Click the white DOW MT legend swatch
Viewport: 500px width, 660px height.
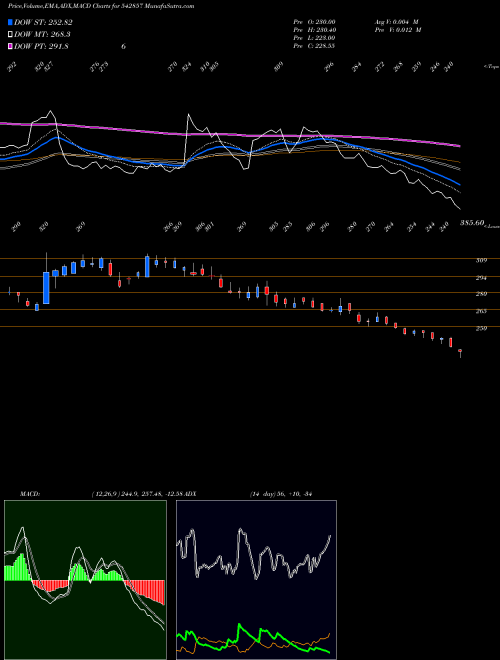tap(11, 35)
